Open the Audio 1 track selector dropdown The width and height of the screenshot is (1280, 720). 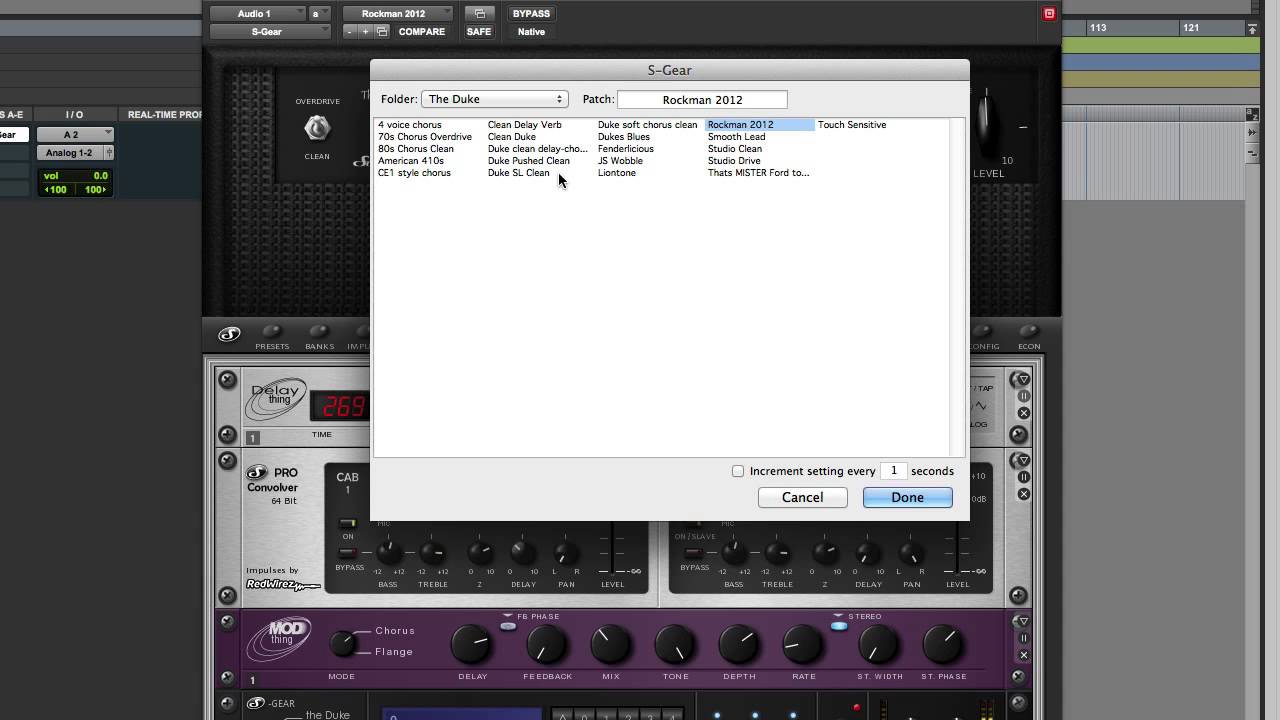pos(258,13)
